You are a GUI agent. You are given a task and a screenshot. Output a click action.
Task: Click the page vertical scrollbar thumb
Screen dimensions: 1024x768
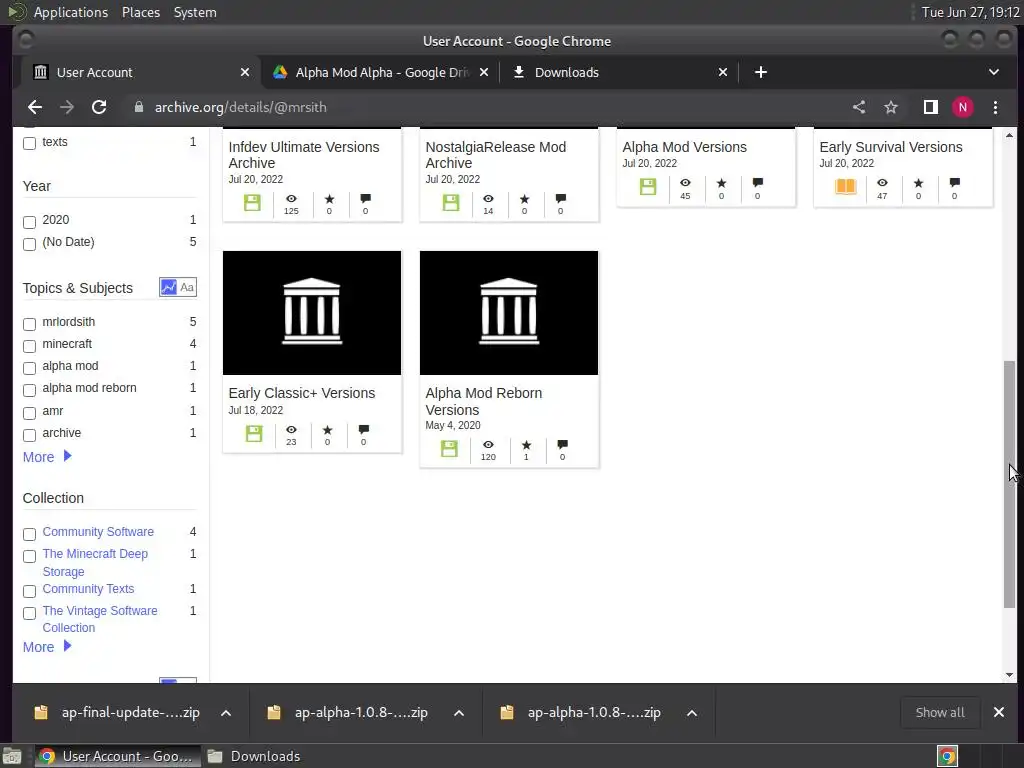[1010, 483]
